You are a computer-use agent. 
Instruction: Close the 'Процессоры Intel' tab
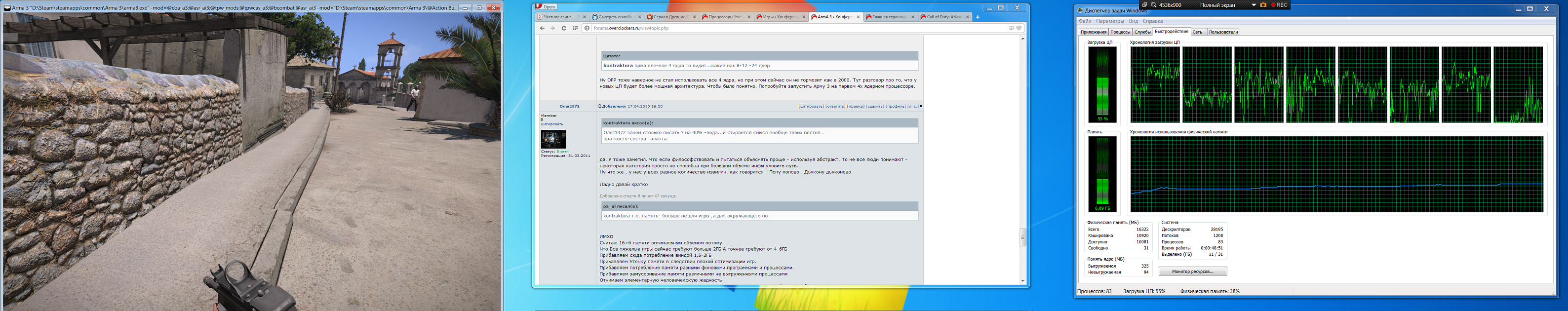pos(749,17)
